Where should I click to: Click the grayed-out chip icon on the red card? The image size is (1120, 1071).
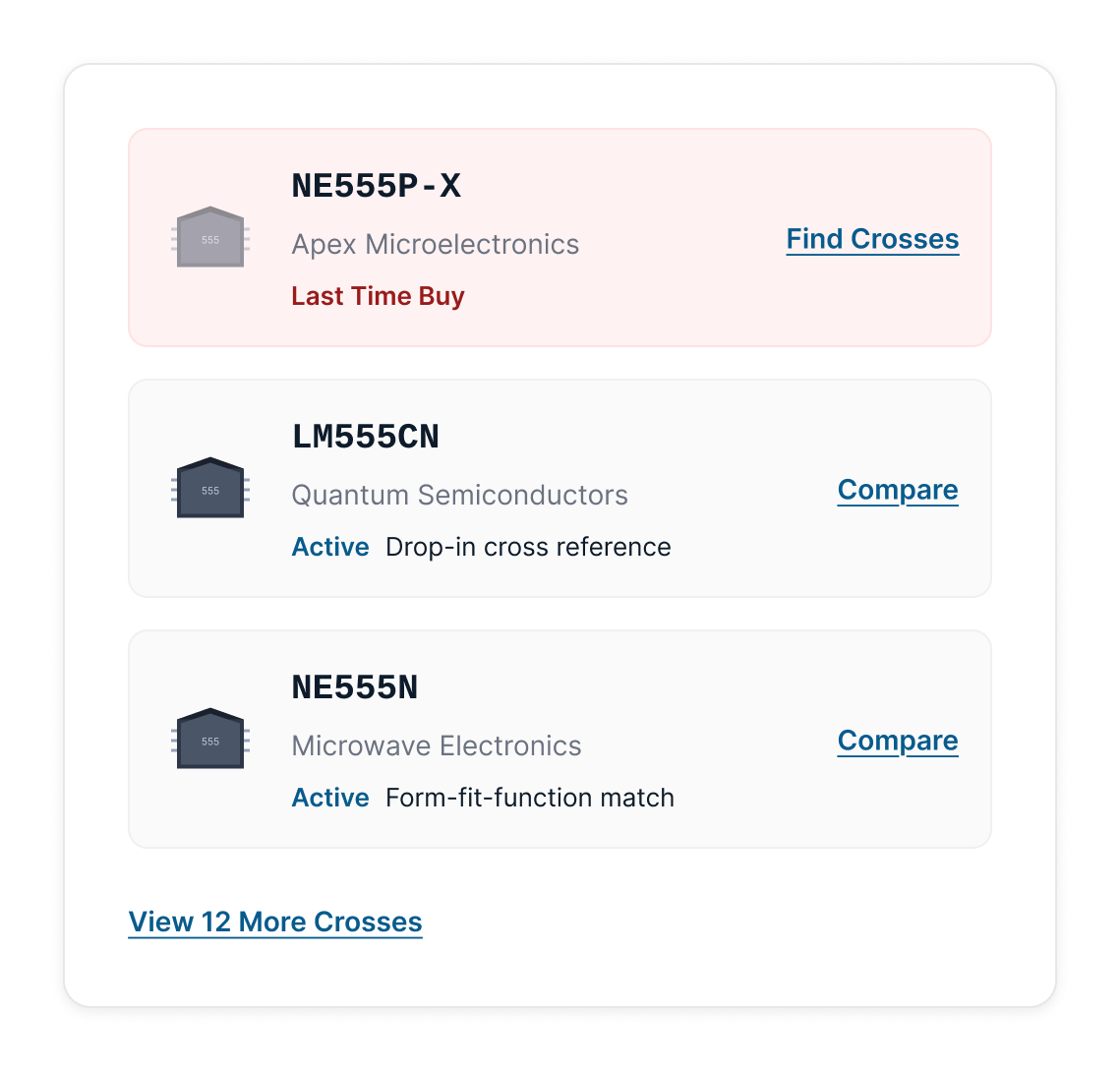[x=208, y=237]
